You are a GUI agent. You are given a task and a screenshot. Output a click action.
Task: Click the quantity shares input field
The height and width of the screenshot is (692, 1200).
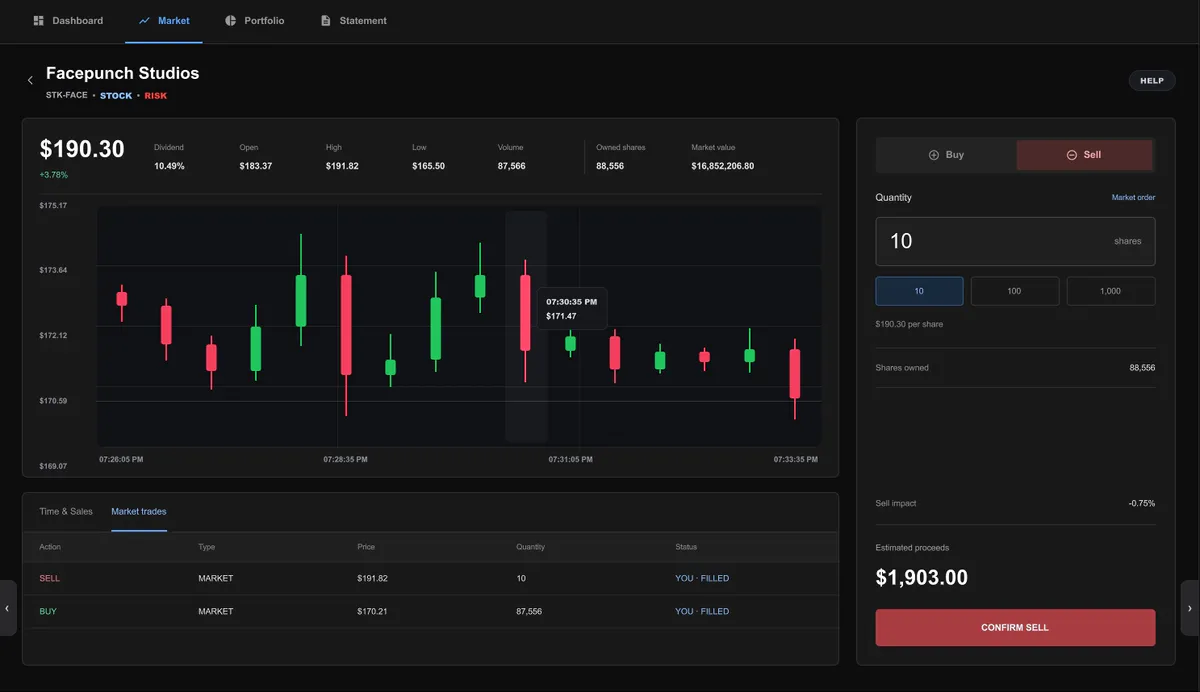pyautogui.click(x=1015, y=241)
